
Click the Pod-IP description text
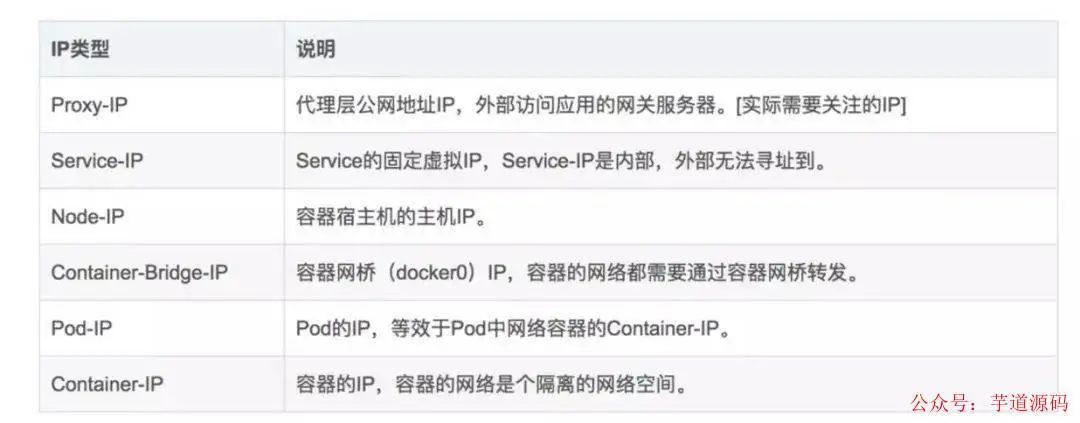[x=513, y=329]
